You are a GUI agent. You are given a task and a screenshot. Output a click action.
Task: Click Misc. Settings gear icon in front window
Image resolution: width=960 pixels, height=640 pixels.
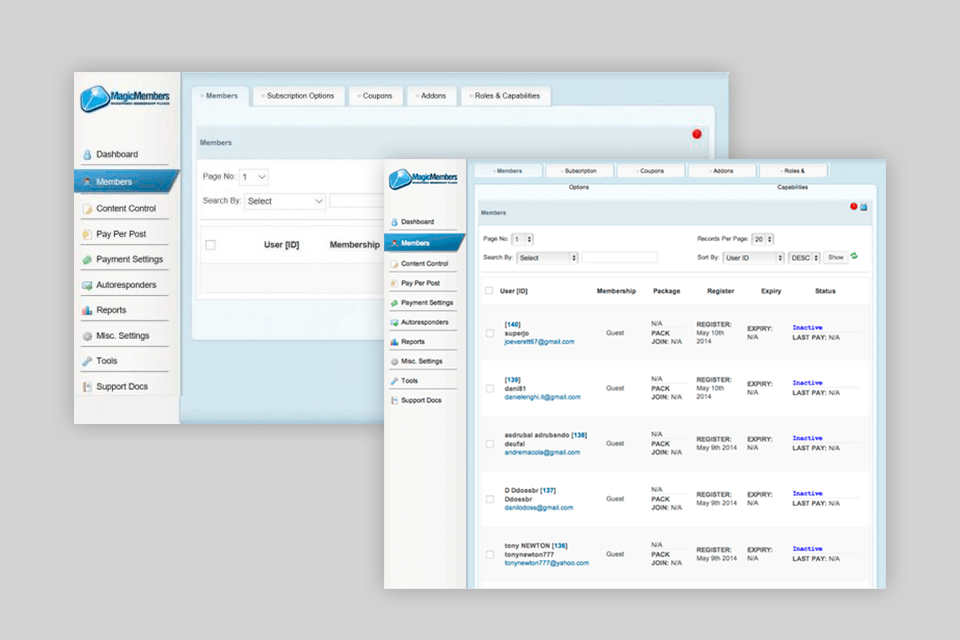point(394,361)
